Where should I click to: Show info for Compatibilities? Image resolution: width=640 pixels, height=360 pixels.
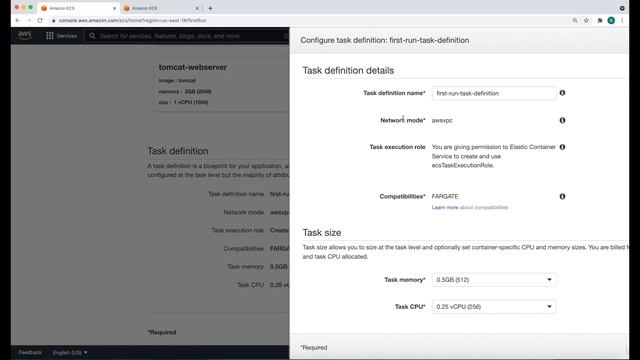tap(562, 196)
